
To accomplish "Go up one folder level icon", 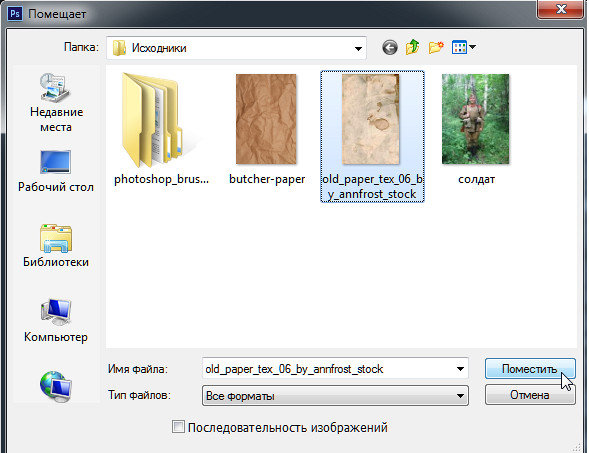I will click(412, 47).
